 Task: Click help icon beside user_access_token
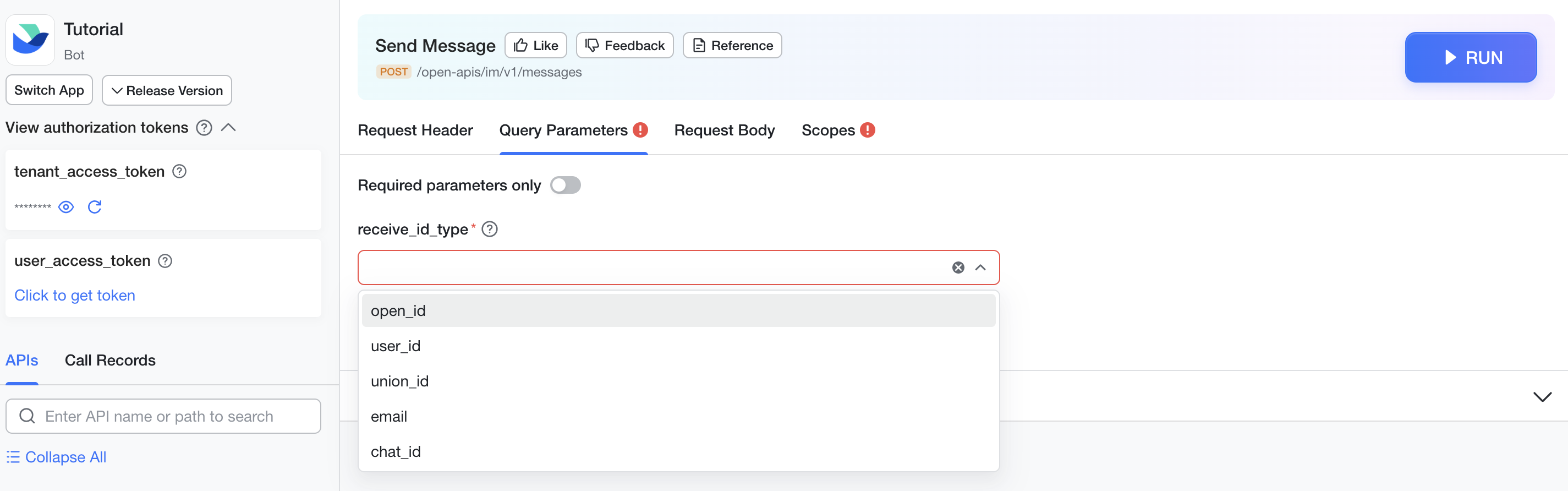(165, 261)
